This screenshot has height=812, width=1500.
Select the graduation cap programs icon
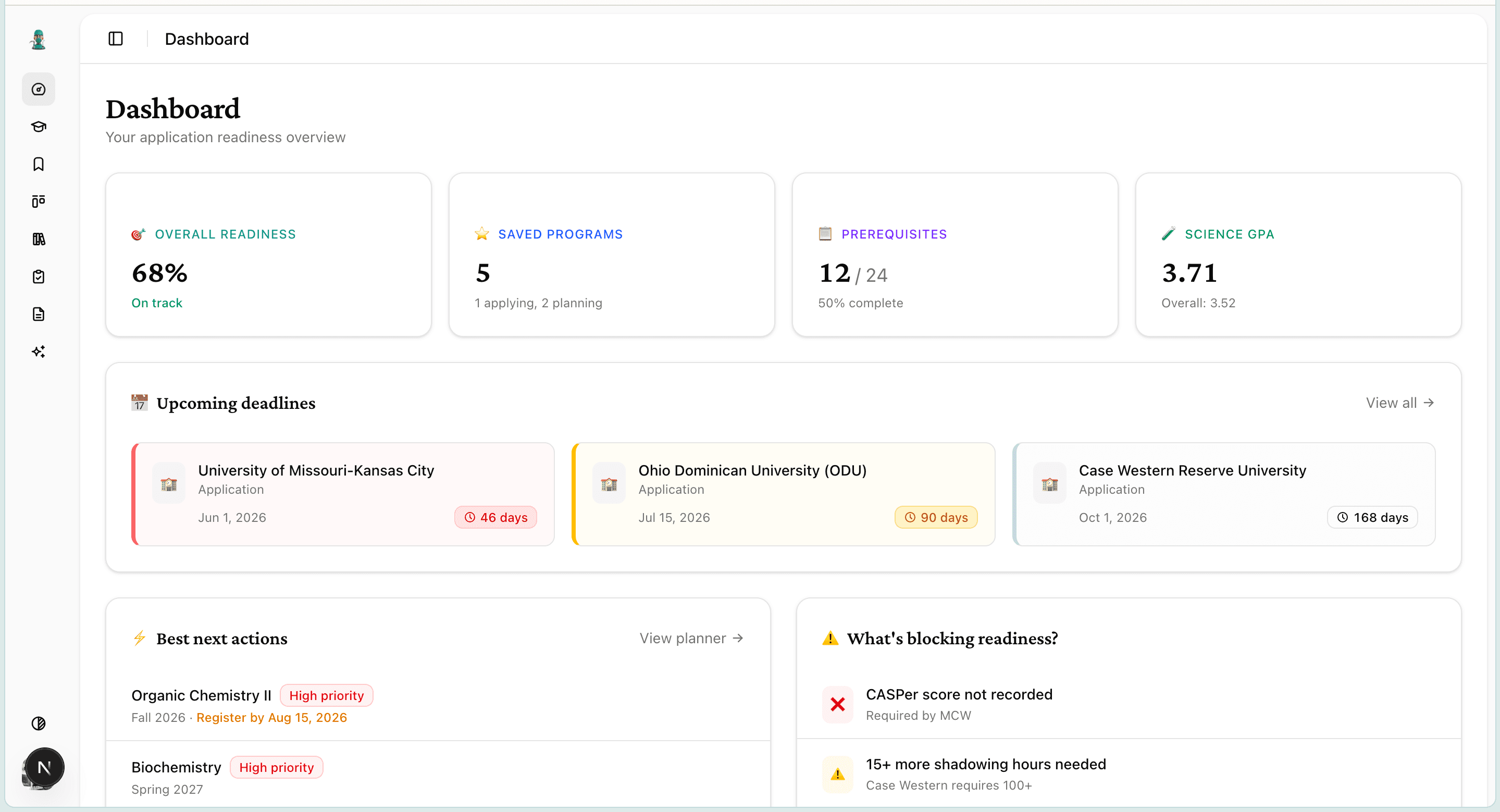pyautogui.click(x=39, y=127)
